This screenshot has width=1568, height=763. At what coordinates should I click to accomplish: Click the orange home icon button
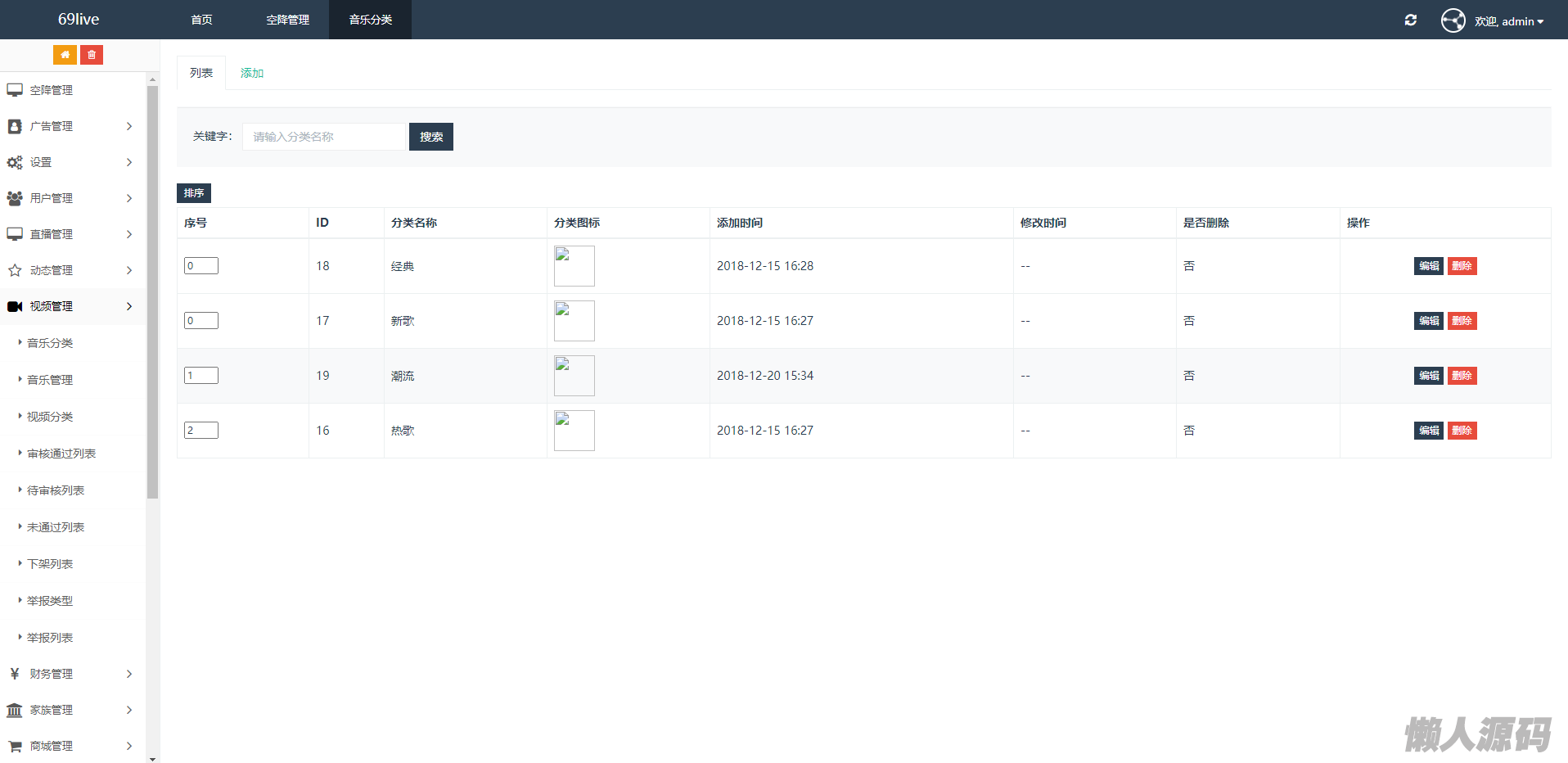click(x=65, y=55)
